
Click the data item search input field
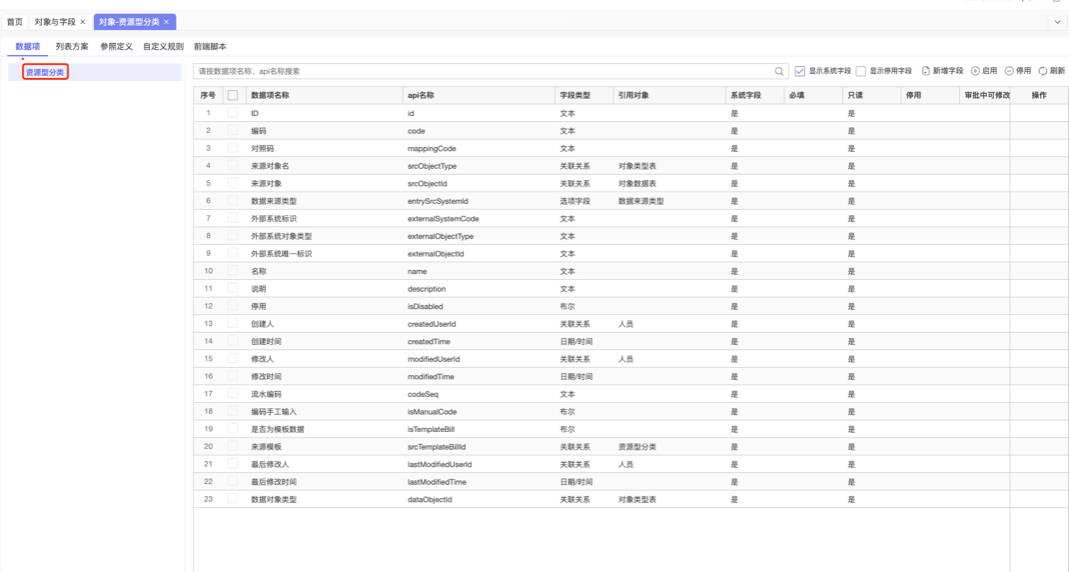[480, 72]
